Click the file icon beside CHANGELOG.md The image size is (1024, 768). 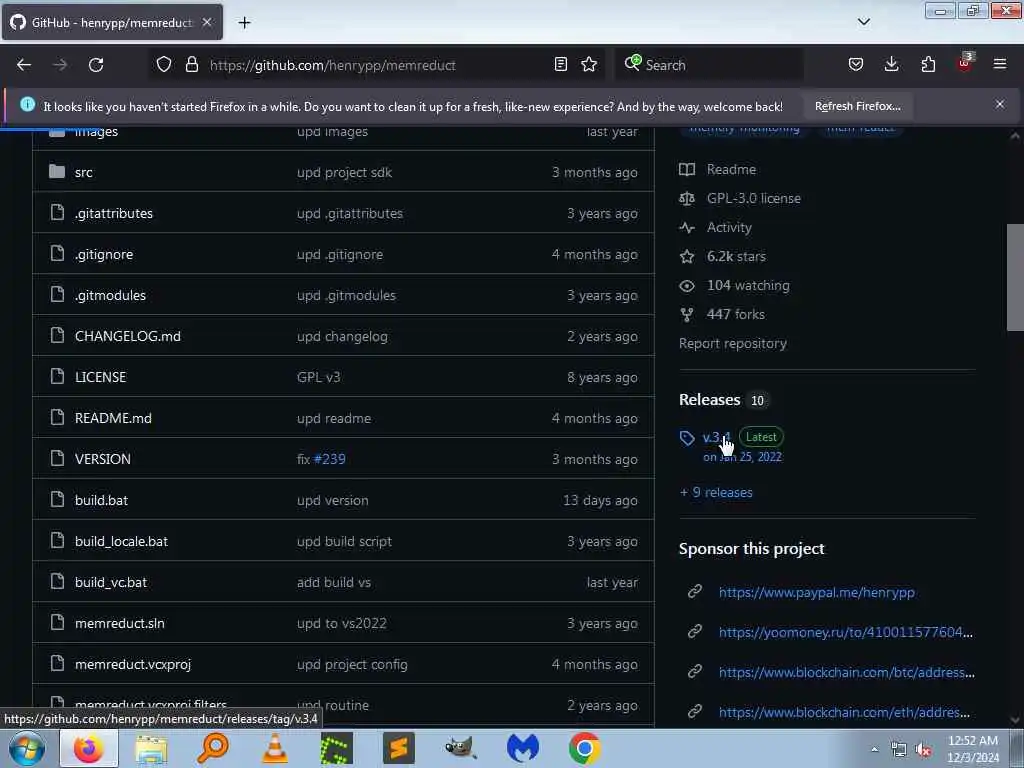pos(57,336)
